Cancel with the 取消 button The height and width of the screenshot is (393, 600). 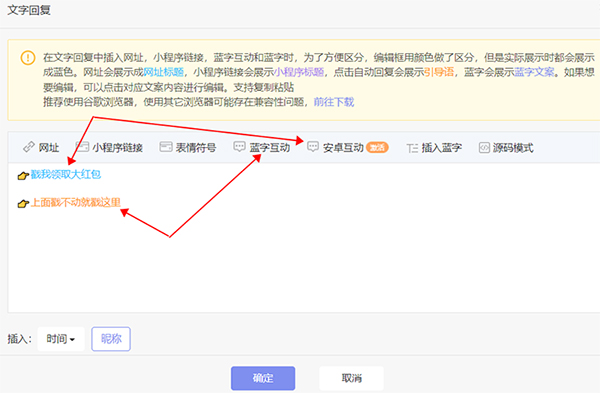(351, 378)
